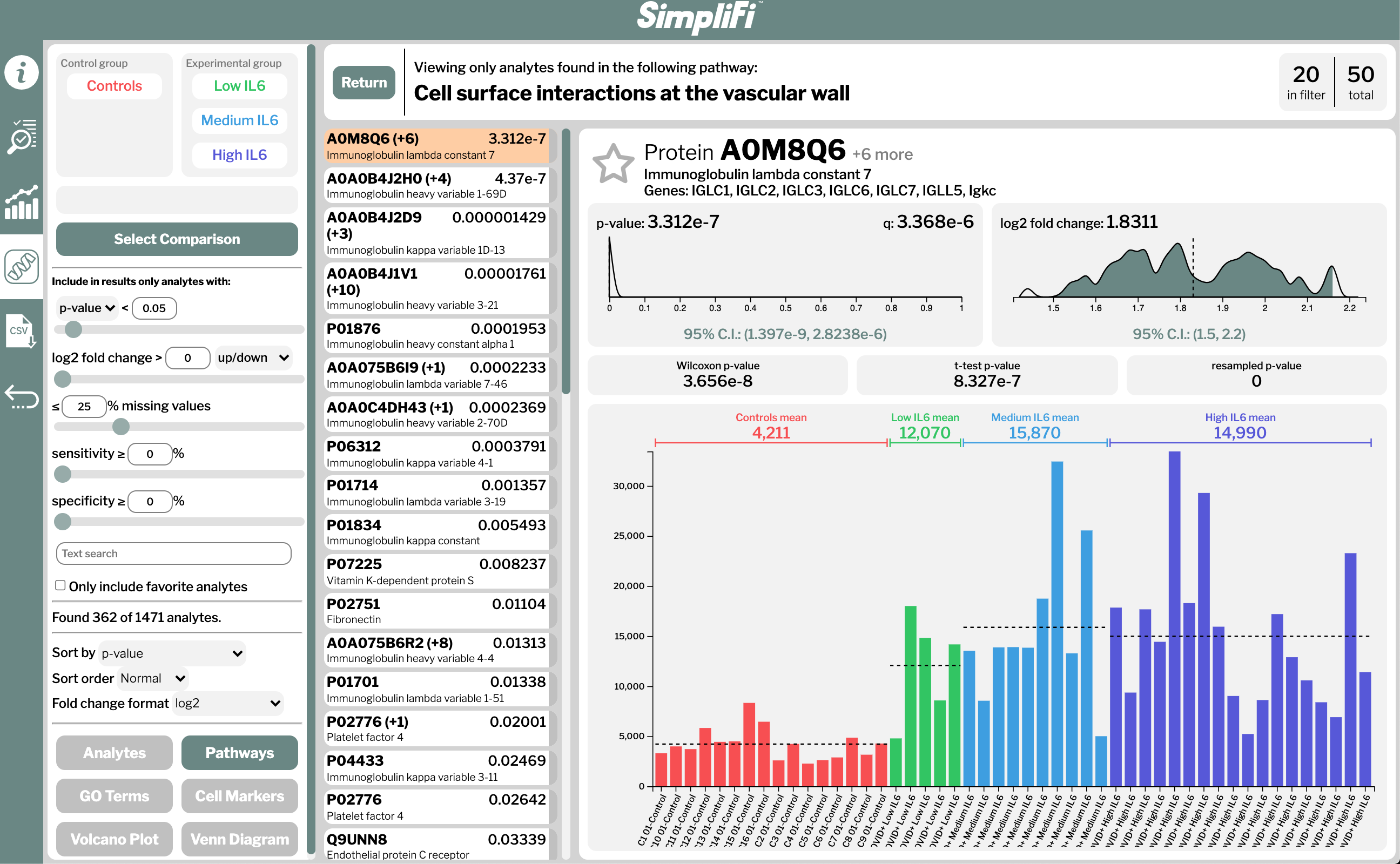
Task: Switch to the Analytes tab
Action: point(115,753)
